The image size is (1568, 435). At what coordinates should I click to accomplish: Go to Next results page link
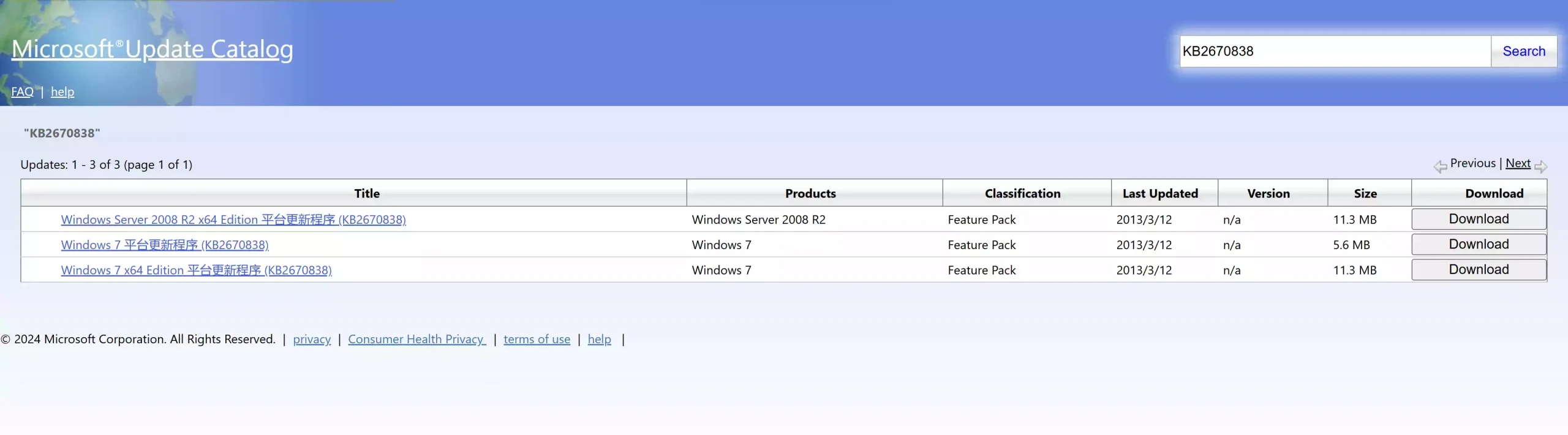click(x=1518, y=163)
